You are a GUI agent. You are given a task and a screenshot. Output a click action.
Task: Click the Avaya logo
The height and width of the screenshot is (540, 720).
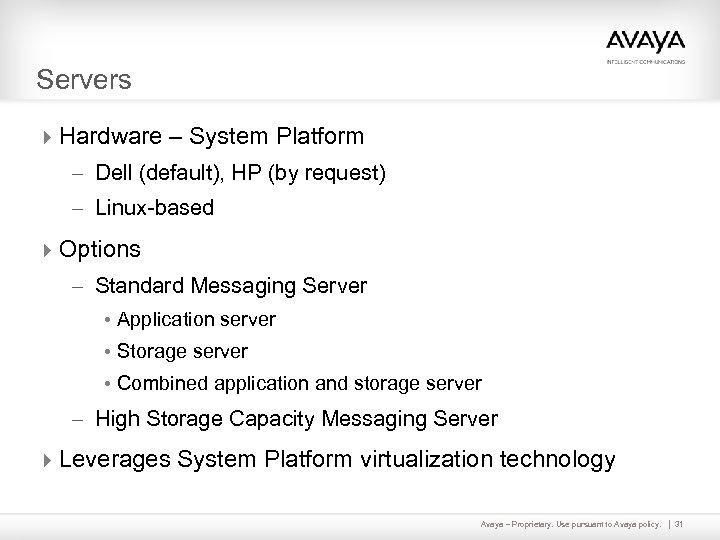(645, 42)
